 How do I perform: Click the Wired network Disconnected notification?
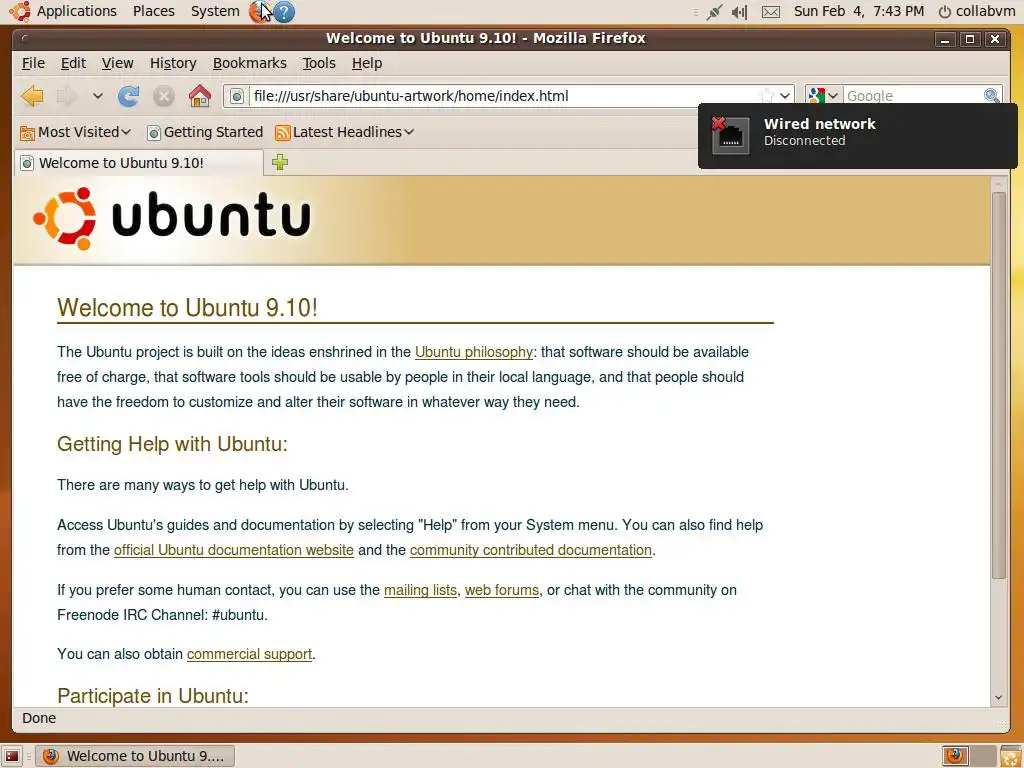857,136
